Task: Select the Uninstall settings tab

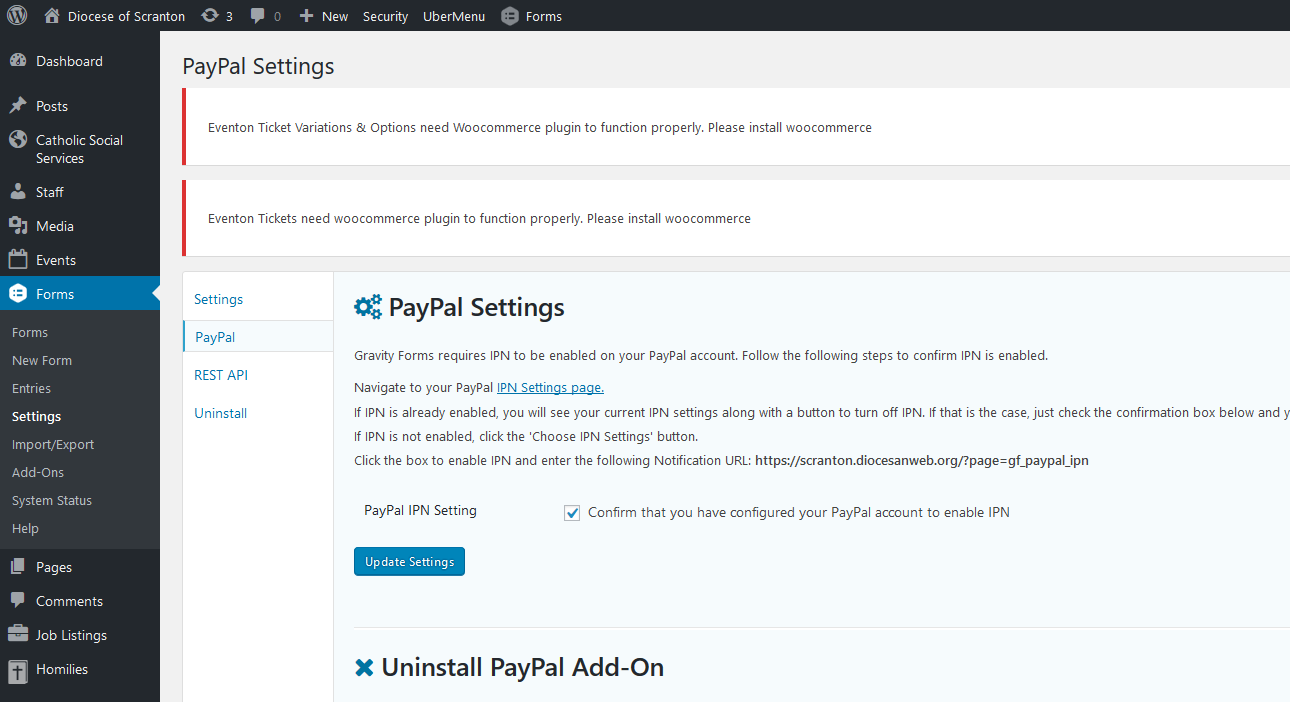Action: coord(220,413)
